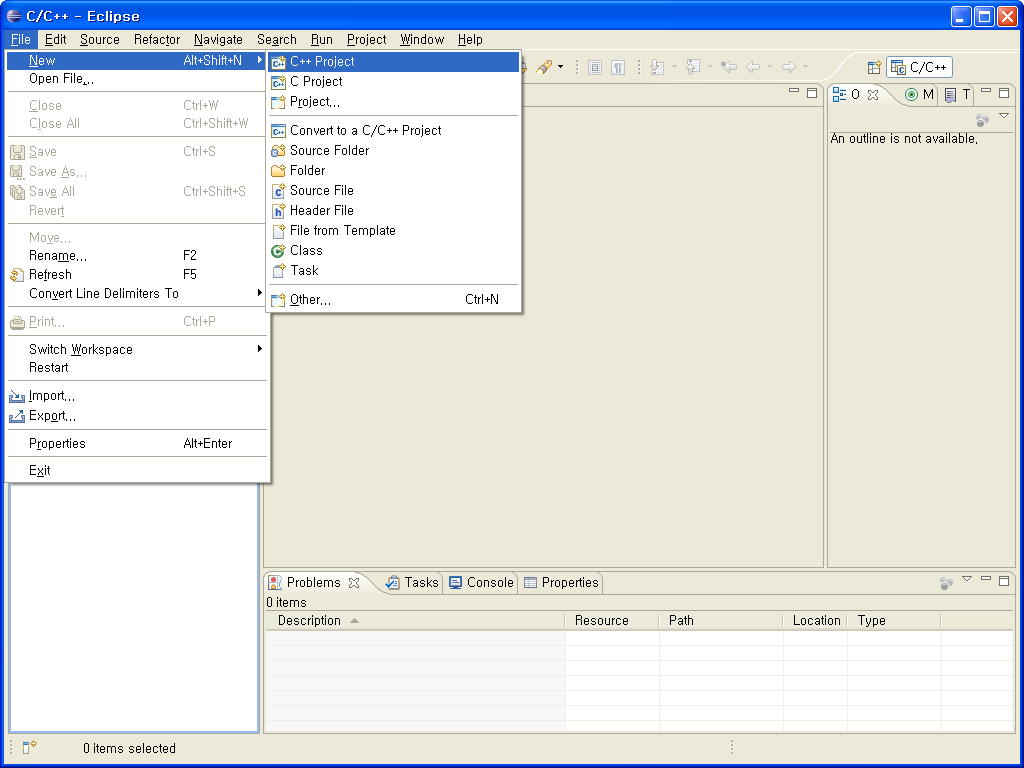Open Properties from the File menu
Viewport: 1024px width, 768px height.
(x=136, y=443)
